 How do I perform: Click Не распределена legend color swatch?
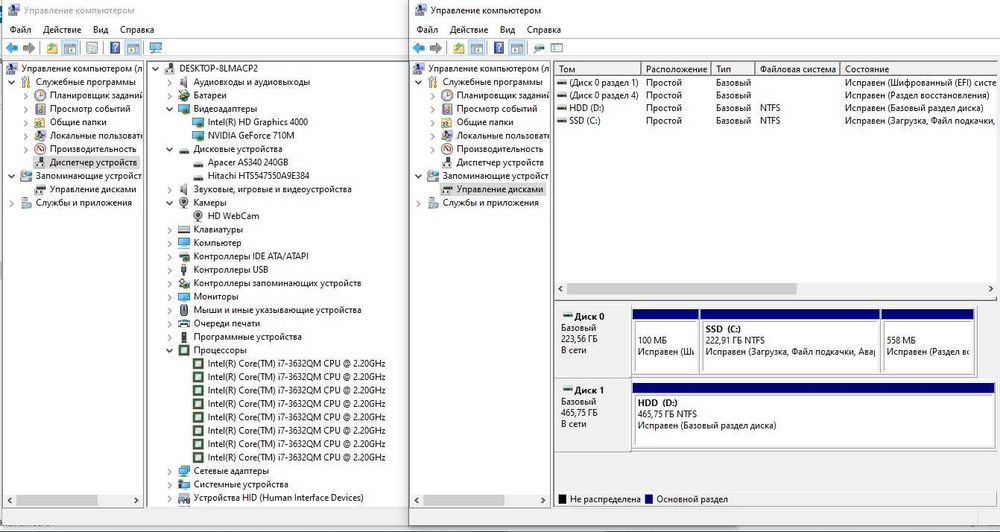(562, 499)
